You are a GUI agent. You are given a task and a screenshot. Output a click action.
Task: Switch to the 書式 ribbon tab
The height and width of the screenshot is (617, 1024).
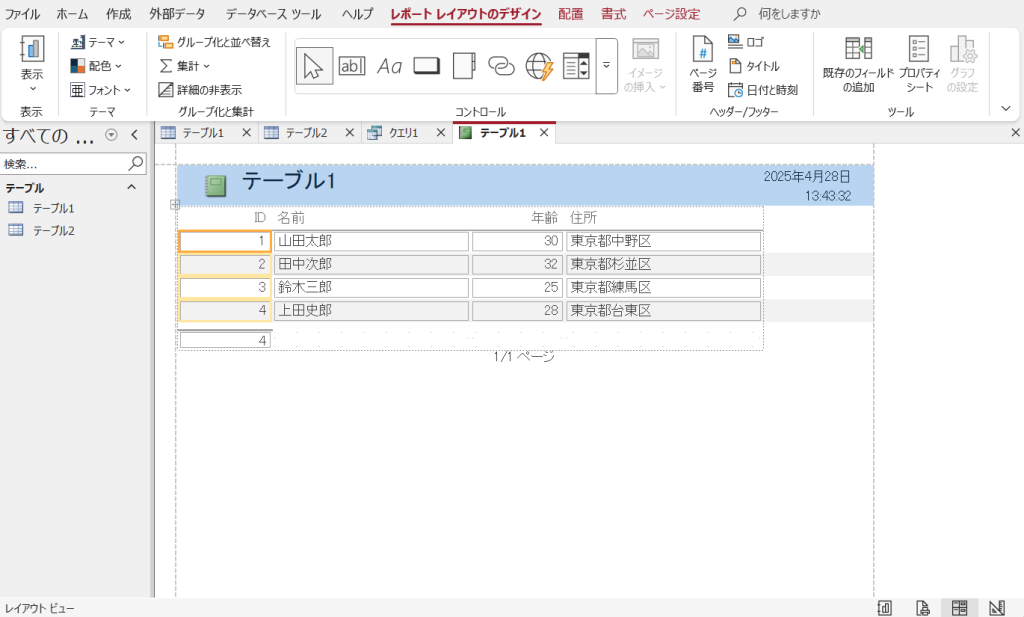pos(613,14)
